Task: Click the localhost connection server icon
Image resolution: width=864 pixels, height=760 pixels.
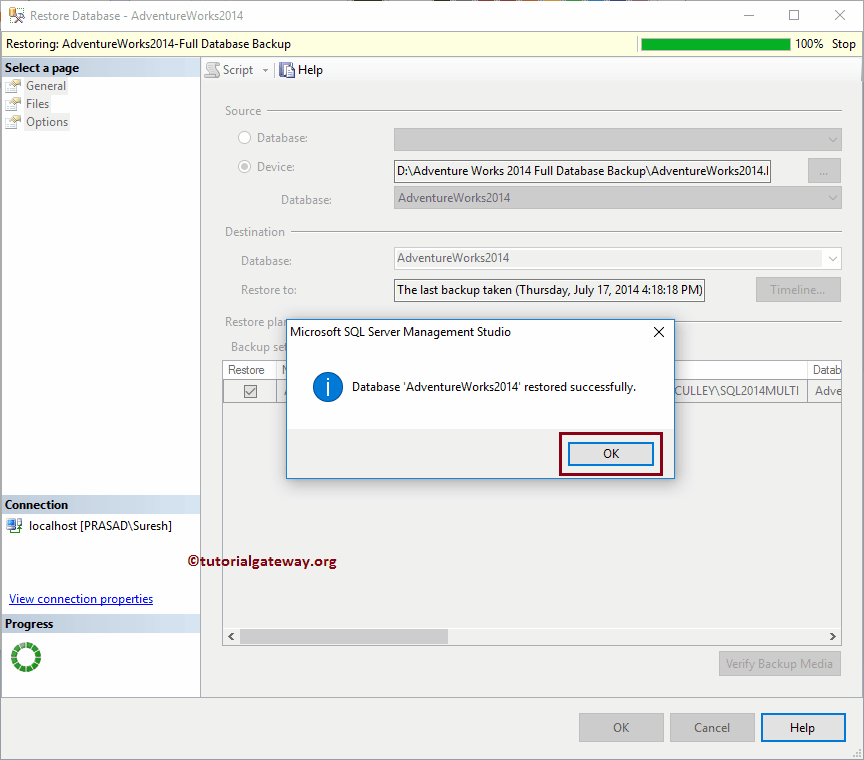Action: 14,525
